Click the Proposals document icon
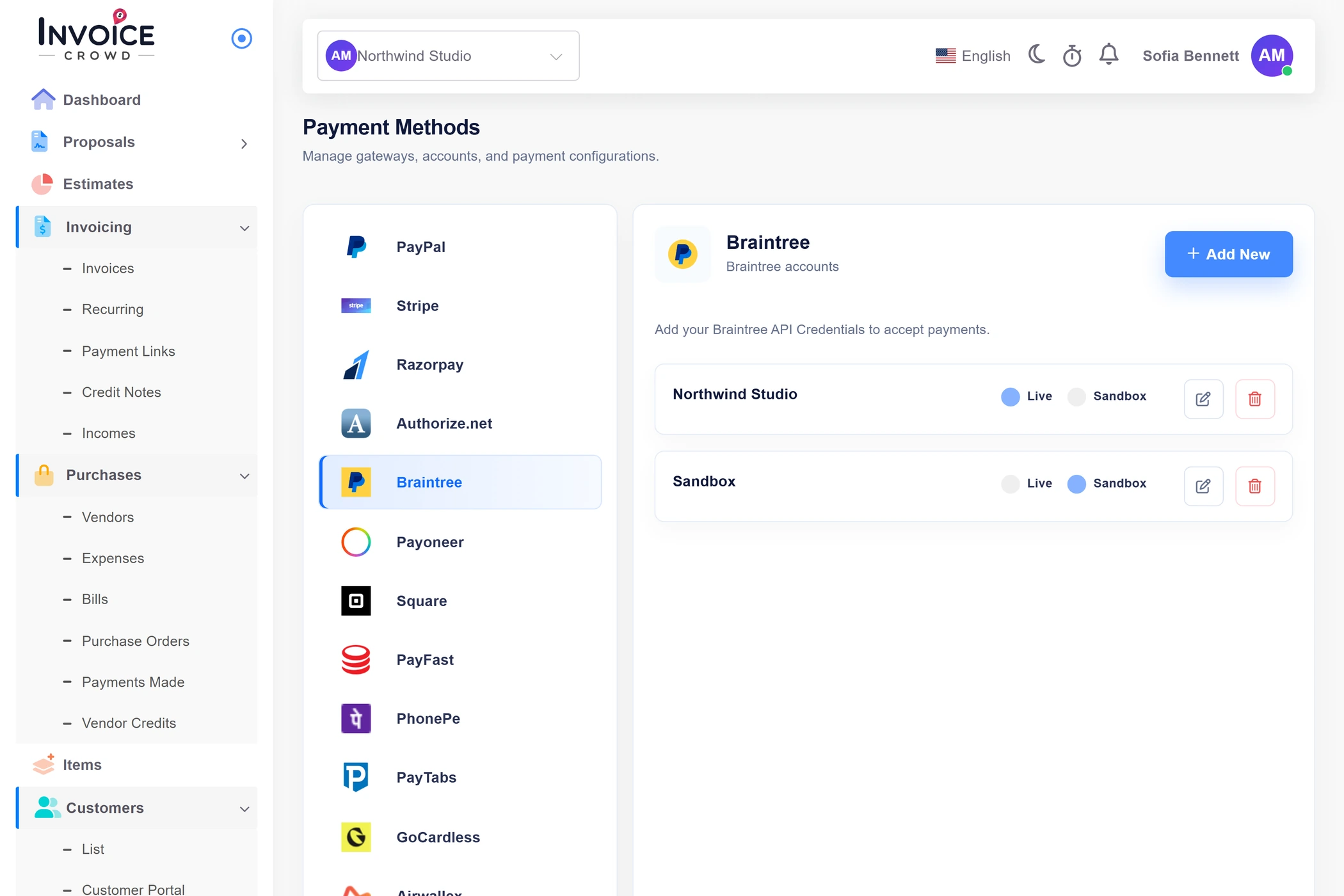The image size is (1344, 896). coord(40,141)
